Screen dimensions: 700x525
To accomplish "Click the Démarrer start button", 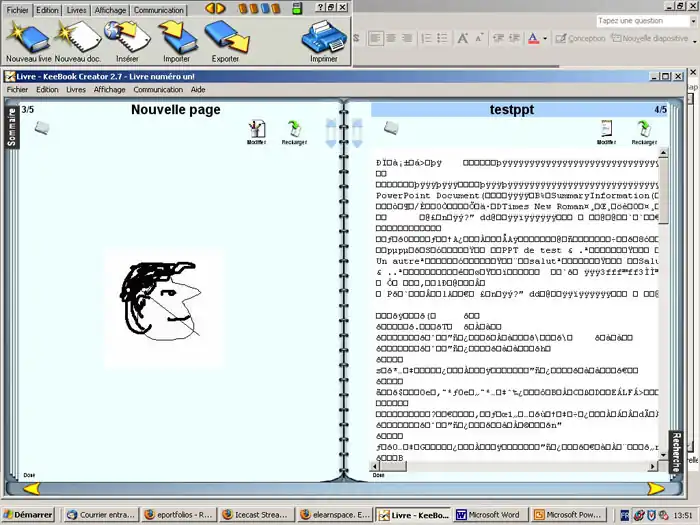I will click(x=28, y=515).
